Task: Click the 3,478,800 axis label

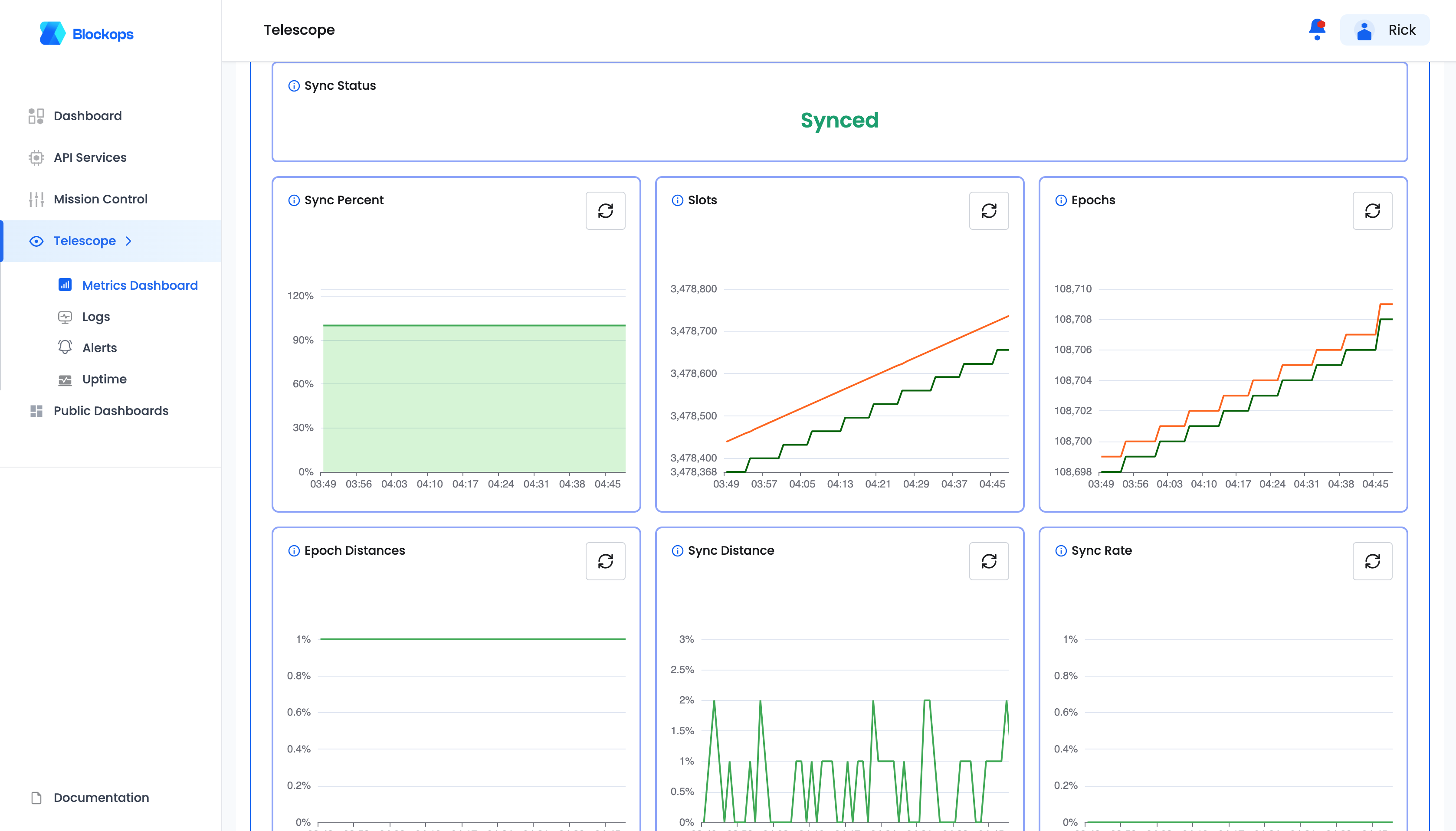Action: (x=693, y=289)
